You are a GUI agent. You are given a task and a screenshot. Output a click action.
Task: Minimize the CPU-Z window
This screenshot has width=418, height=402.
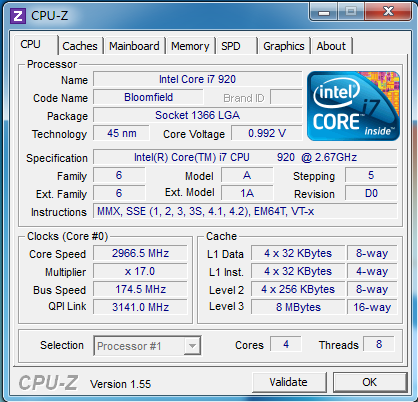coord(324,12)
